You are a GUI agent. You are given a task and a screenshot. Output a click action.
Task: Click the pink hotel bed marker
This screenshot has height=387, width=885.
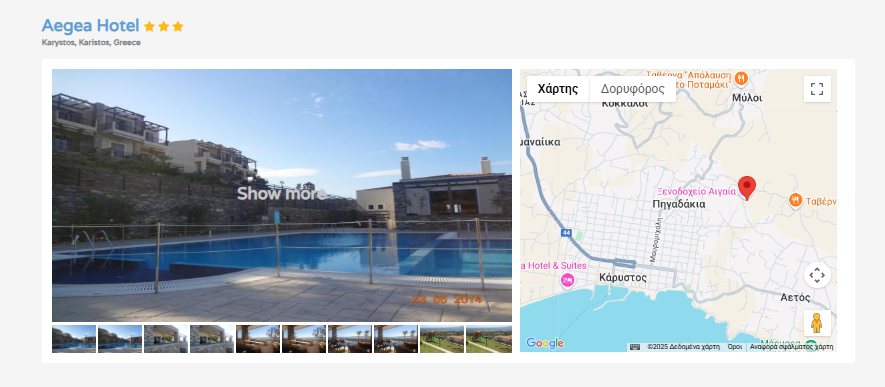coord(567,280)
